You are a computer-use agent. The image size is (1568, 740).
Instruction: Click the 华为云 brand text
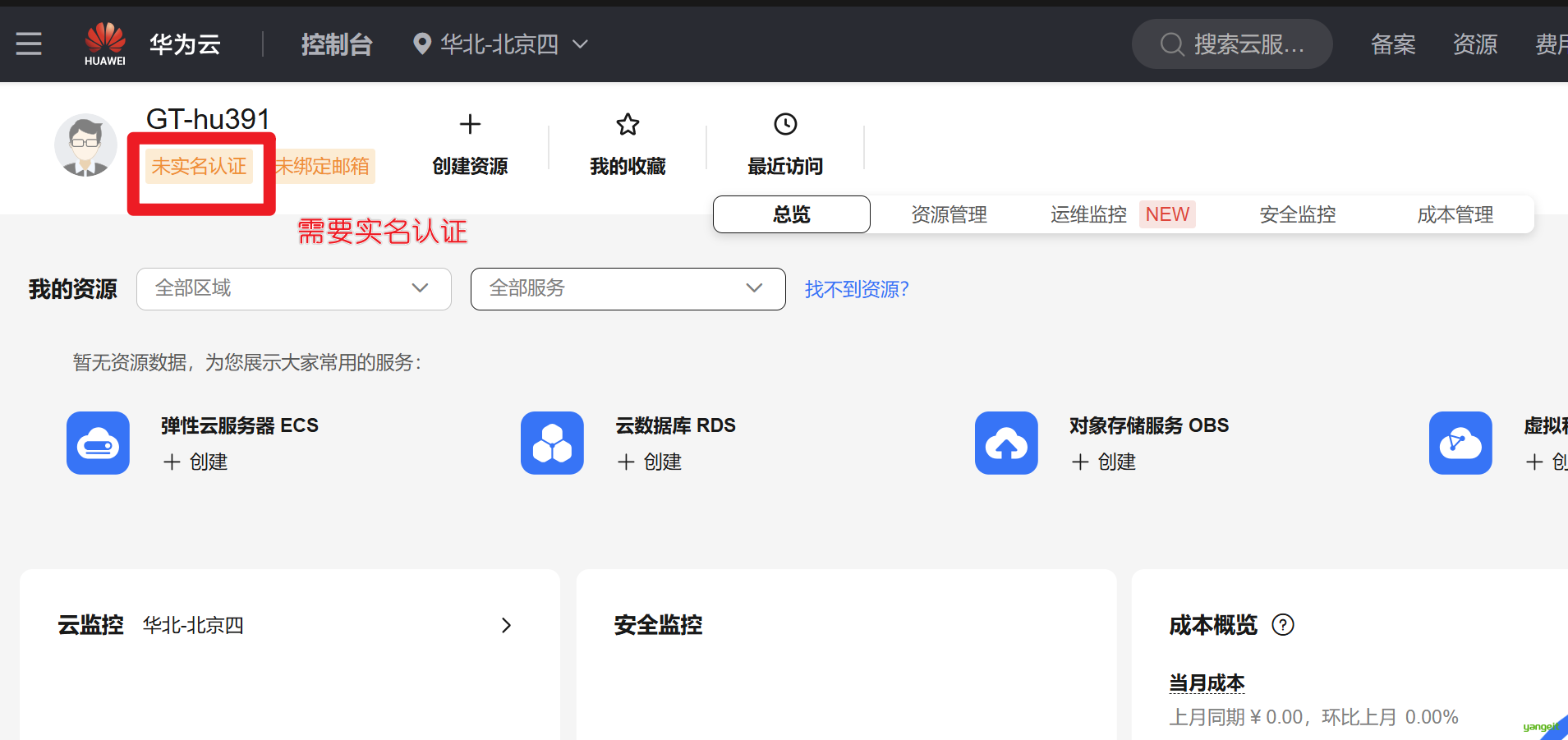(185, 44)
